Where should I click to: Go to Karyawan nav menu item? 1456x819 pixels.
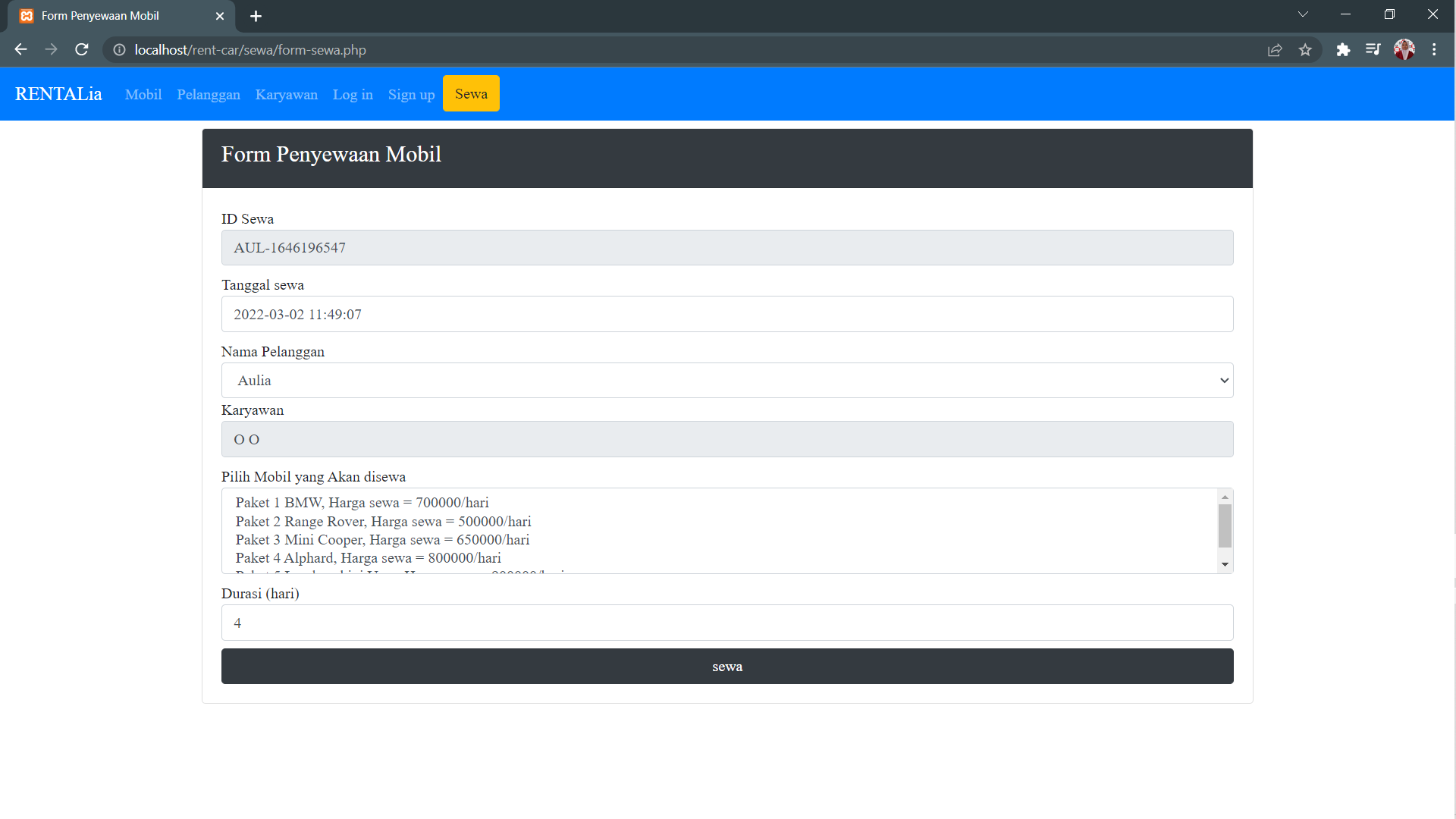286,94
